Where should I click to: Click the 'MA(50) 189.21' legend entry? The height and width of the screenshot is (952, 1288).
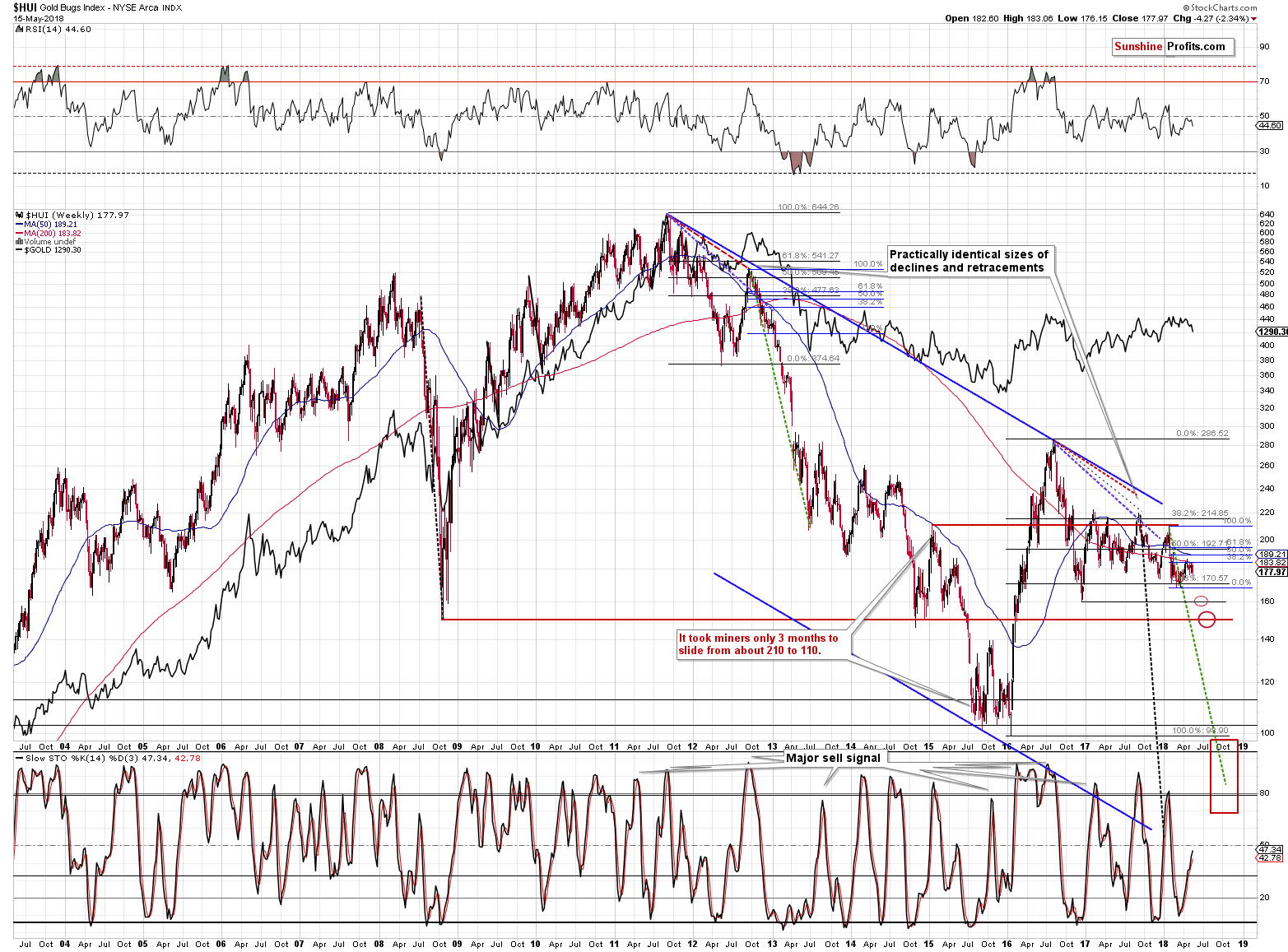coord(50,224)
